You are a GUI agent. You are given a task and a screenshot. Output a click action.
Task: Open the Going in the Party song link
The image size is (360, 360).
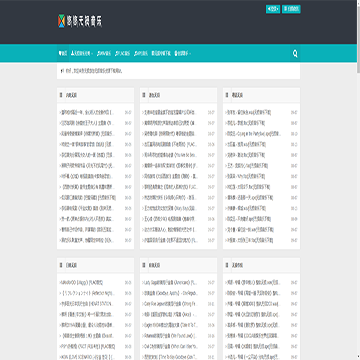point(253,134)
